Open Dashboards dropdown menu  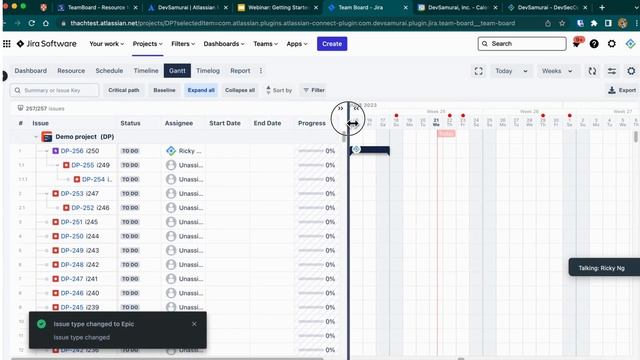pos(224,44)
